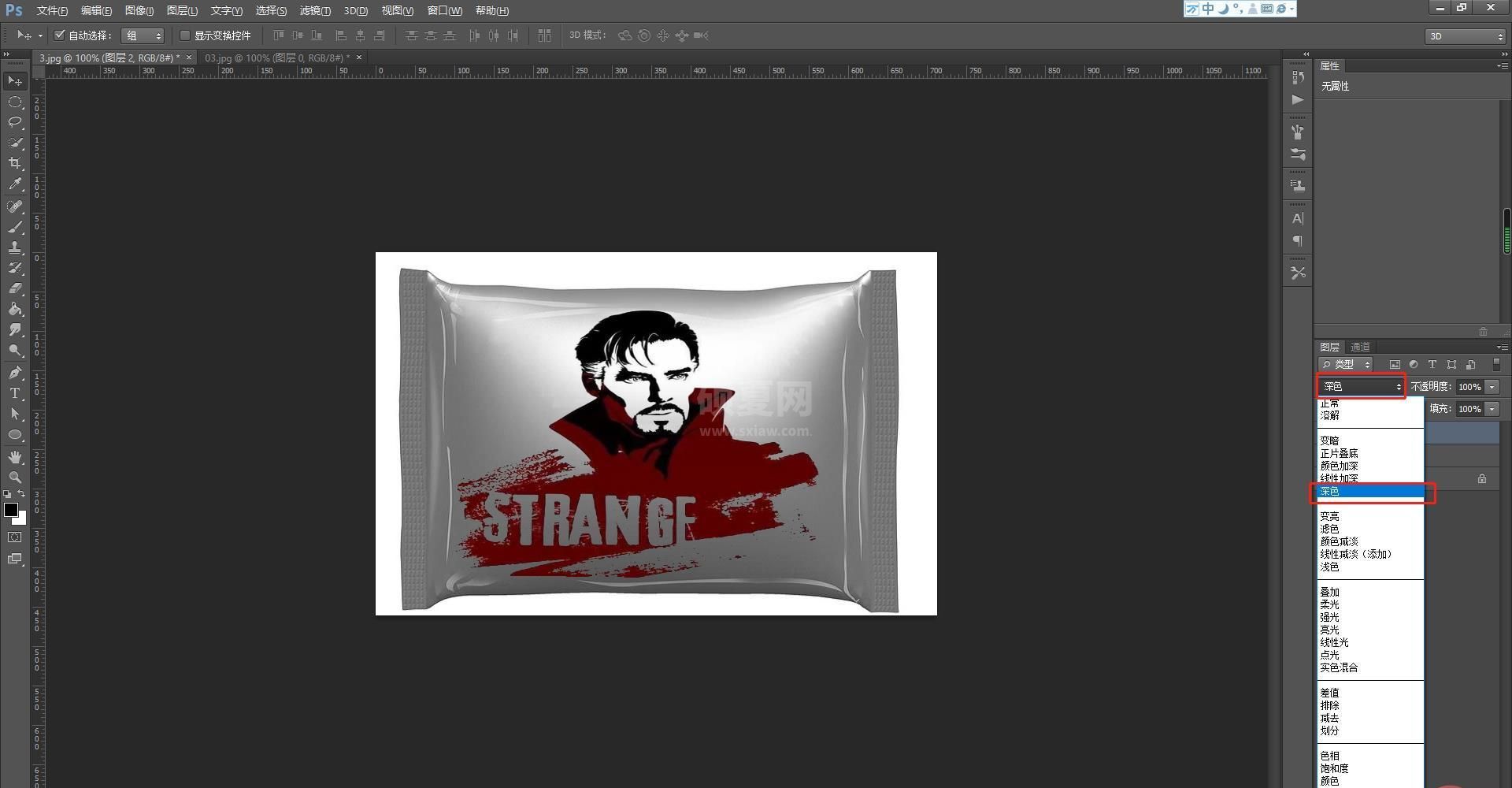Screen dimensions: 1512x788
Task: Open the Properties panel flyout menu
Action: 1502,66
